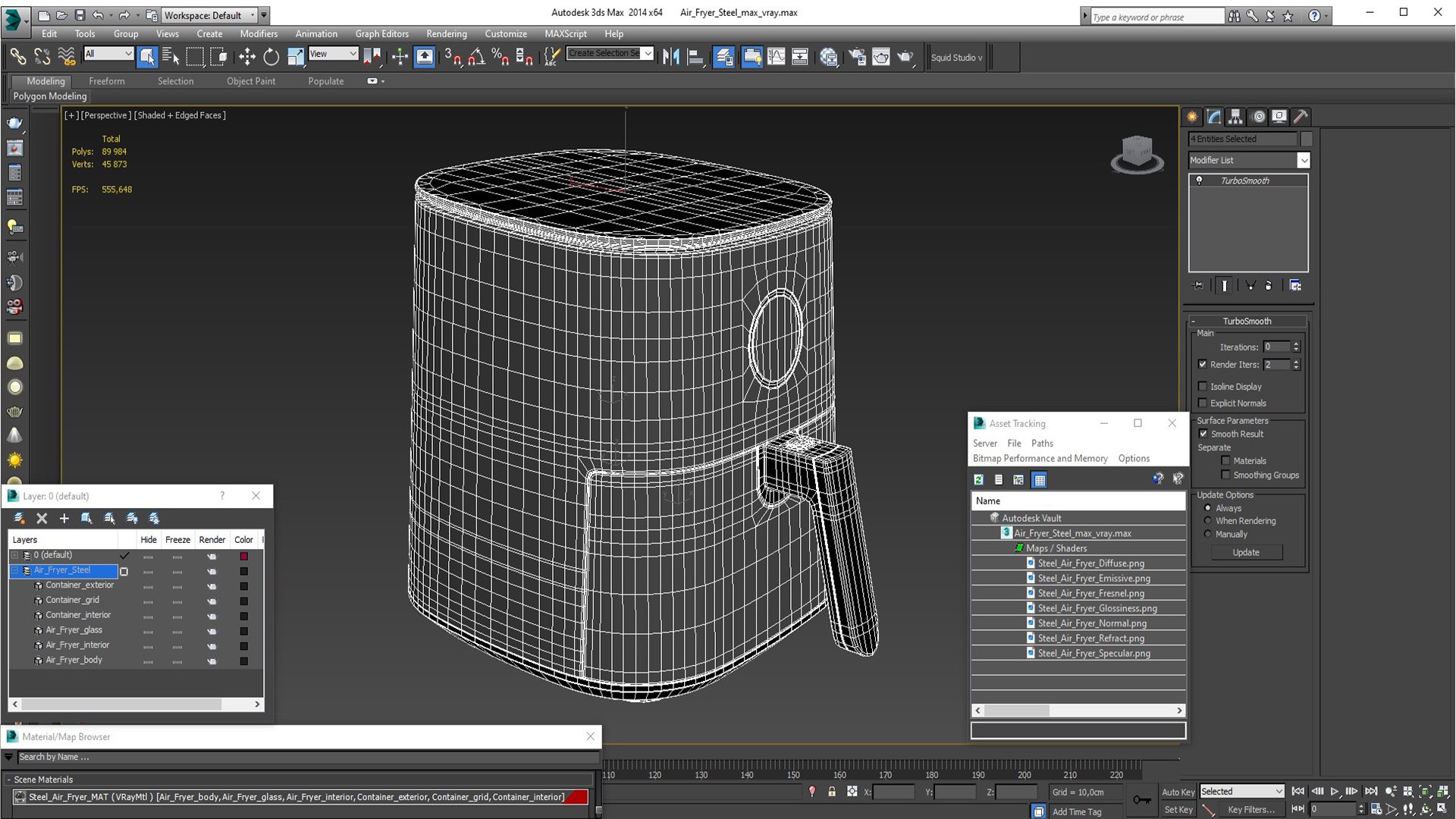Viewport: 1456px width, 819px height.
Task: Open the Utilities hammer panel tab
Action: (x=1301, y=117)
